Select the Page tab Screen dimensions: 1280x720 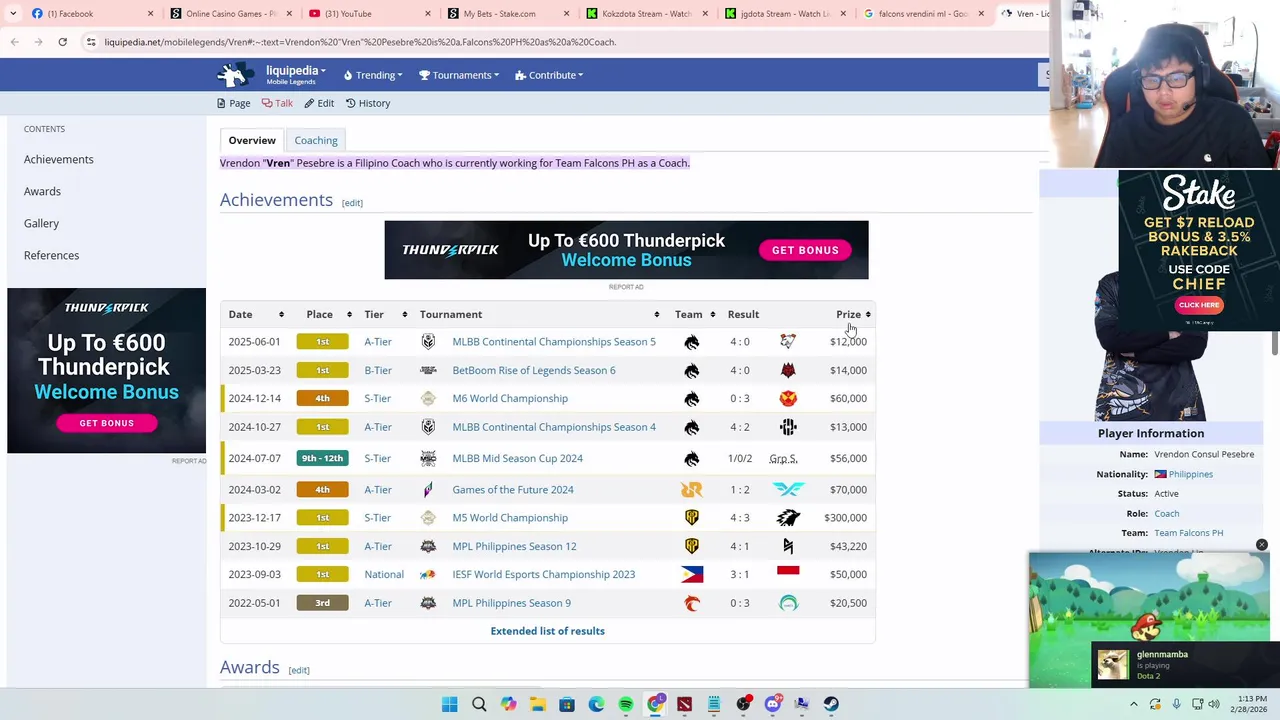[x=234, y=103]
